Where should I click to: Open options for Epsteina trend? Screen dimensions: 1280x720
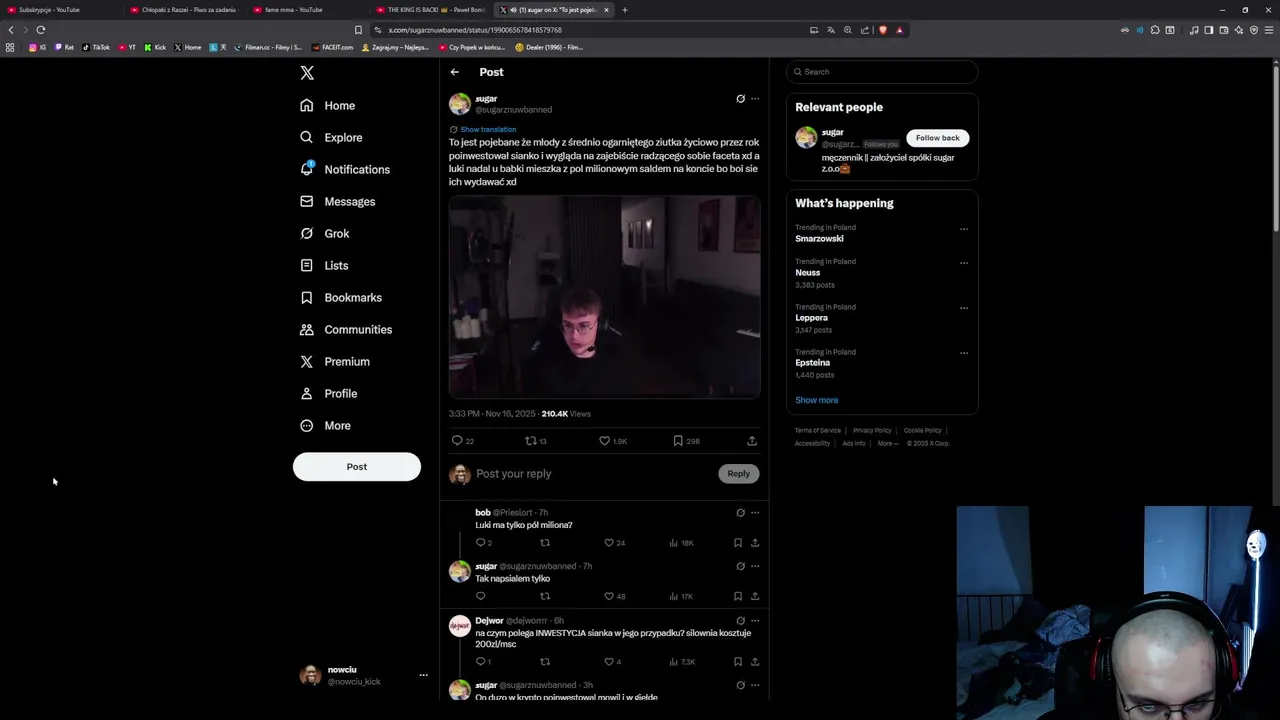[964, 353]
